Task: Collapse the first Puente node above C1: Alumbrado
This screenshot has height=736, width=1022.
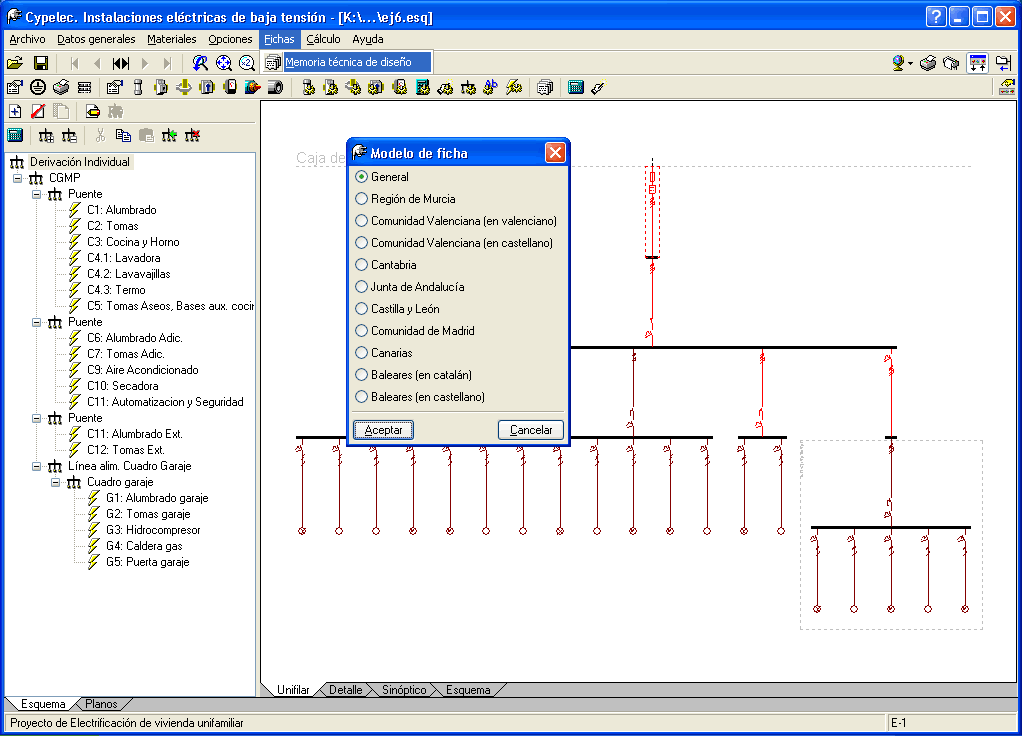Action: pos(36,194)
